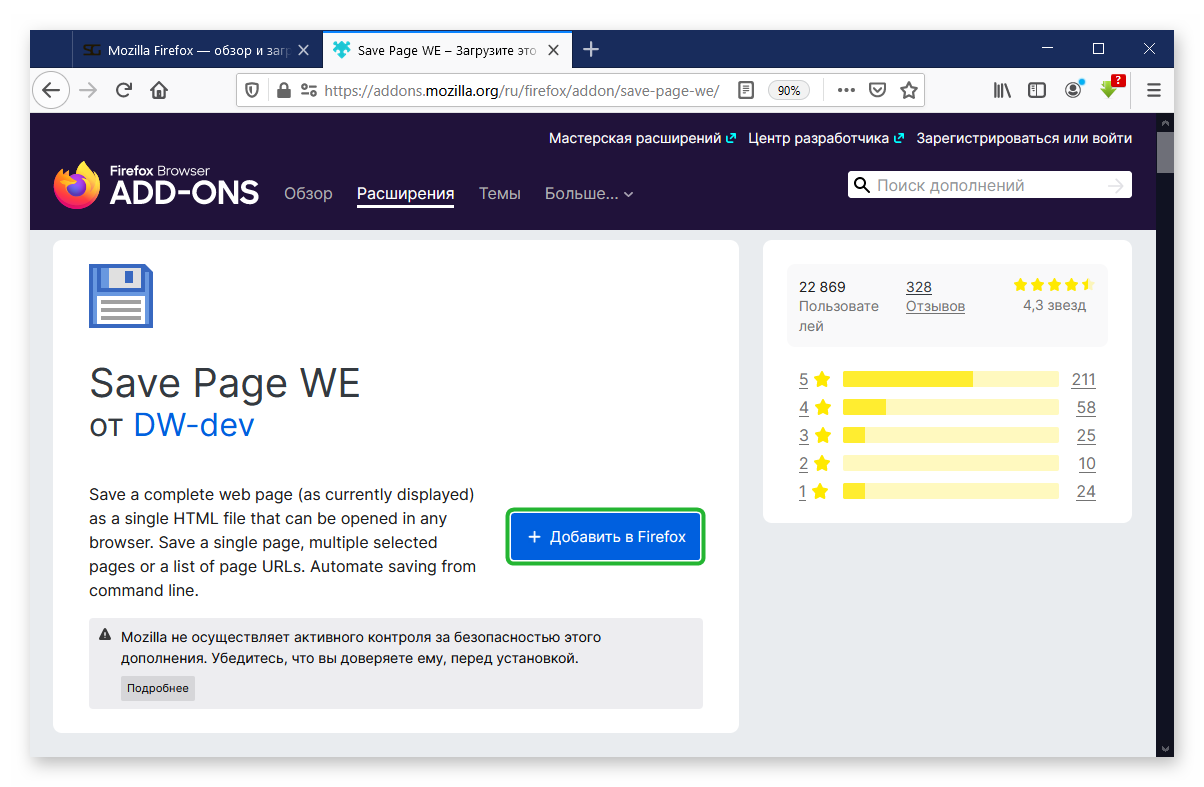Save page to Pocket icon
Screen dimensions: 1204x787
click(877, 90)
